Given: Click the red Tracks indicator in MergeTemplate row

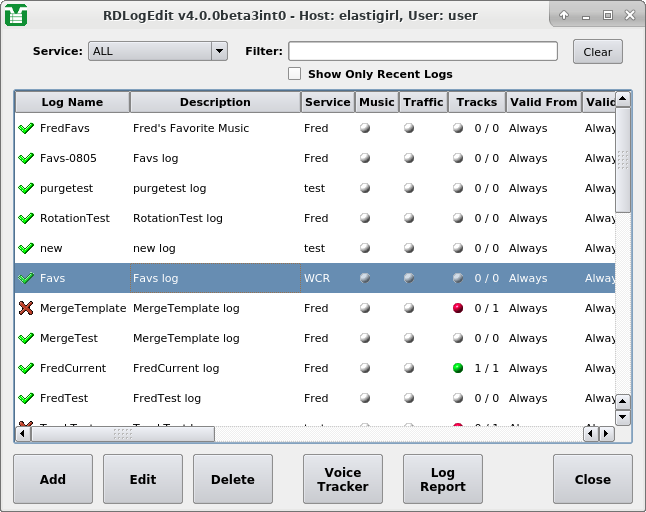Looking at the screenshot, I should 458,308.
